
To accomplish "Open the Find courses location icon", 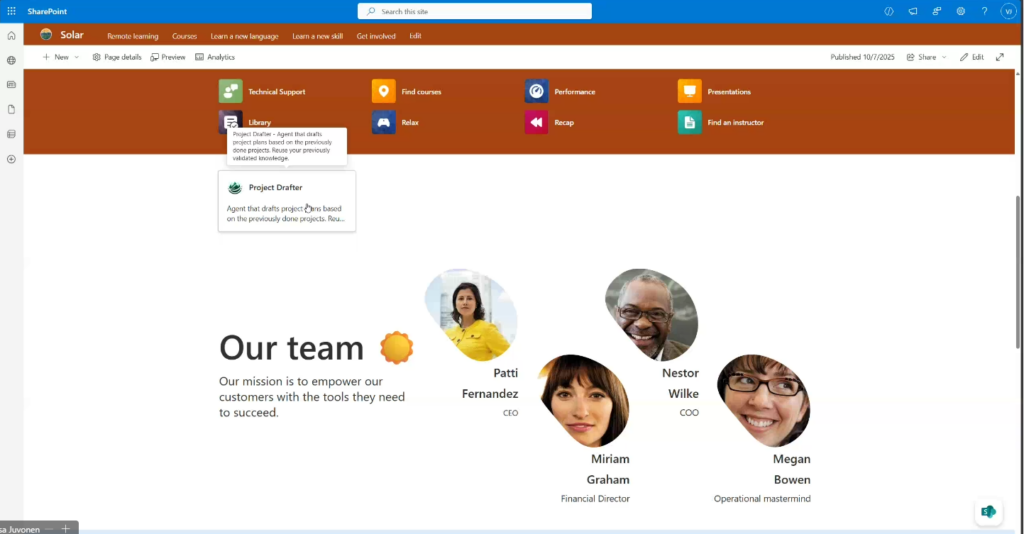I will pos(383,91).
